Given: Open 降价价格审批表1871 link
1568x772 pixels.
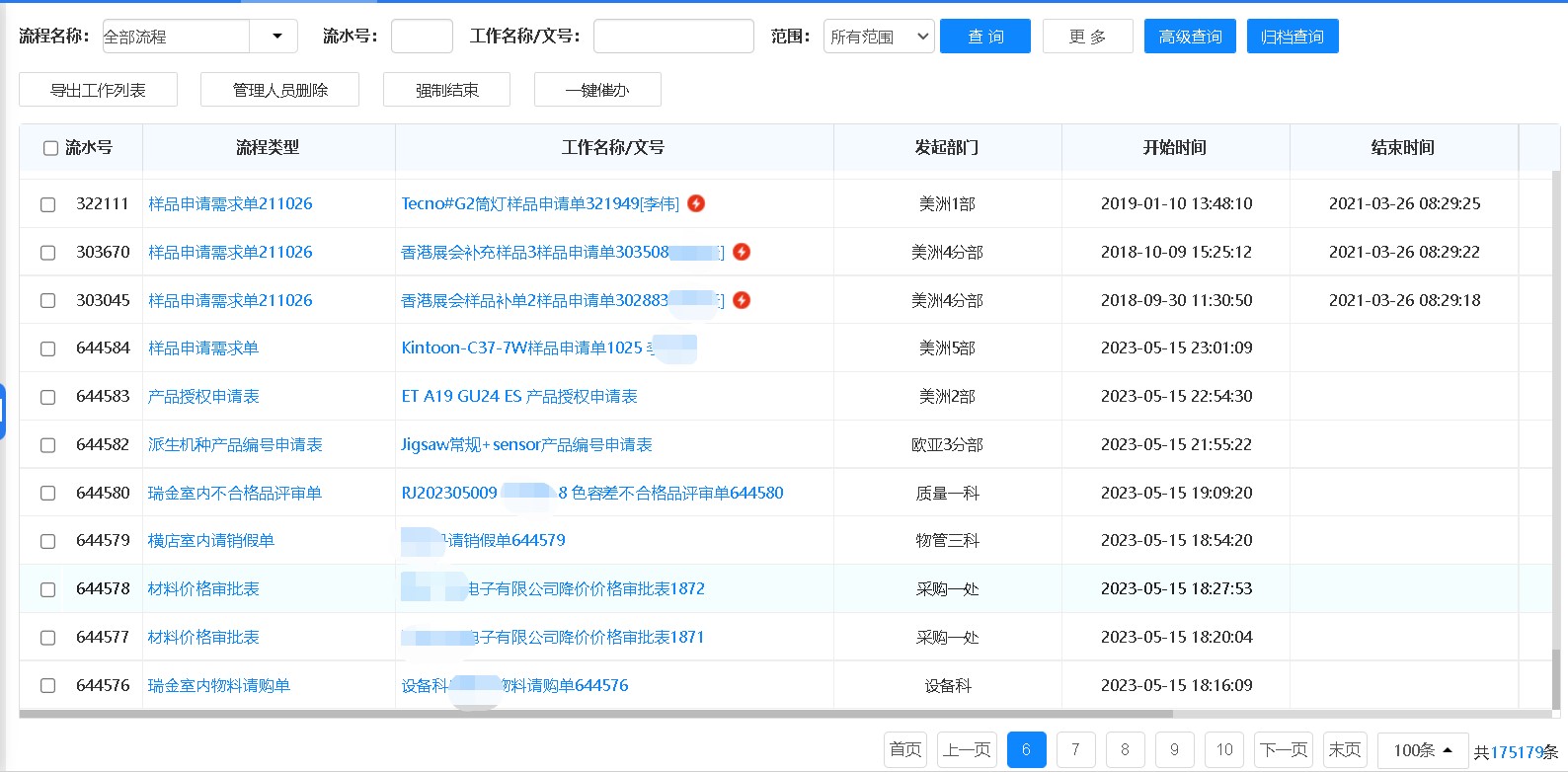Looking at the screenshot, I should coord(553,637).
